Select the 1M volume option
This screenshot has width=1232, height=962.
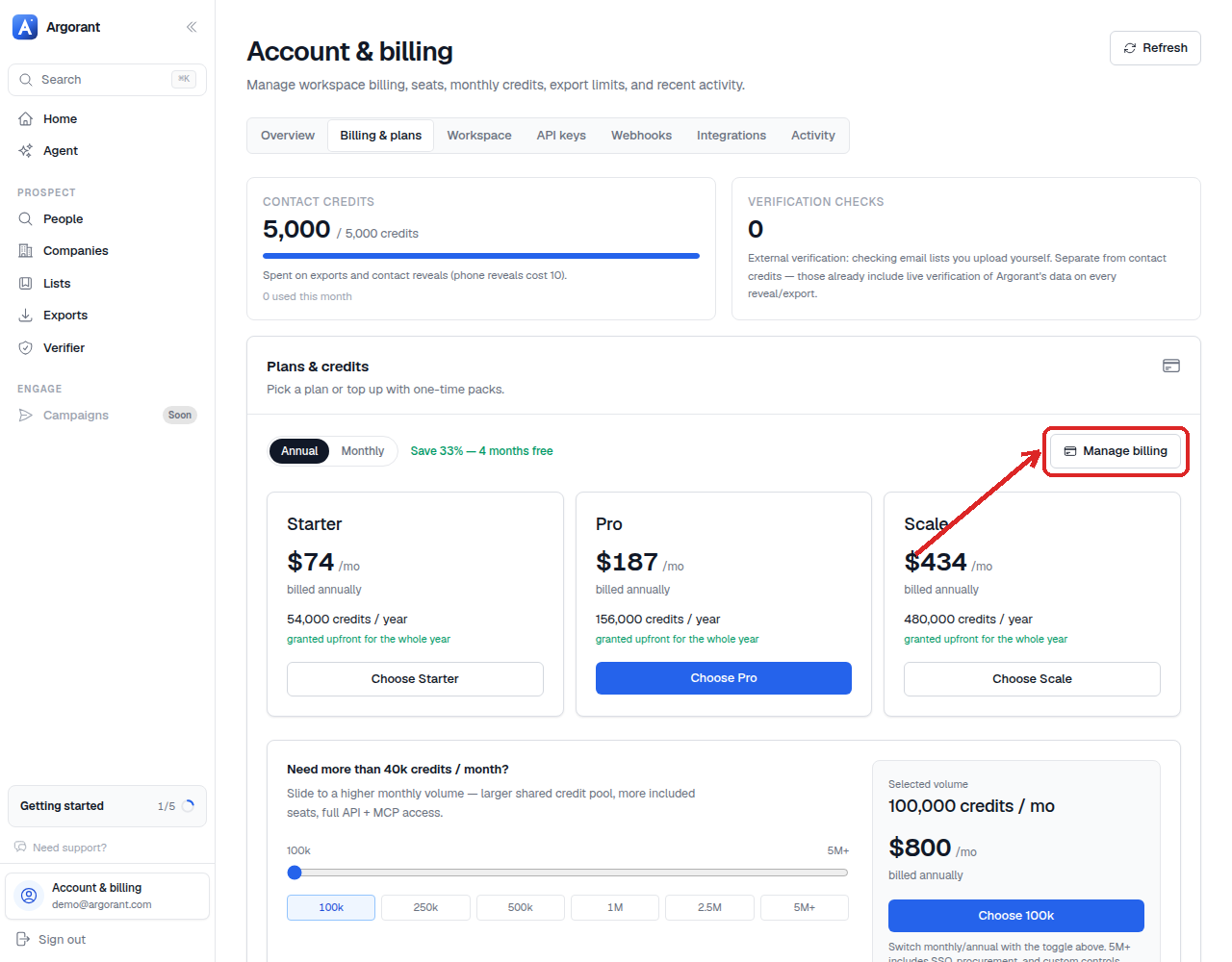[615, 907]
